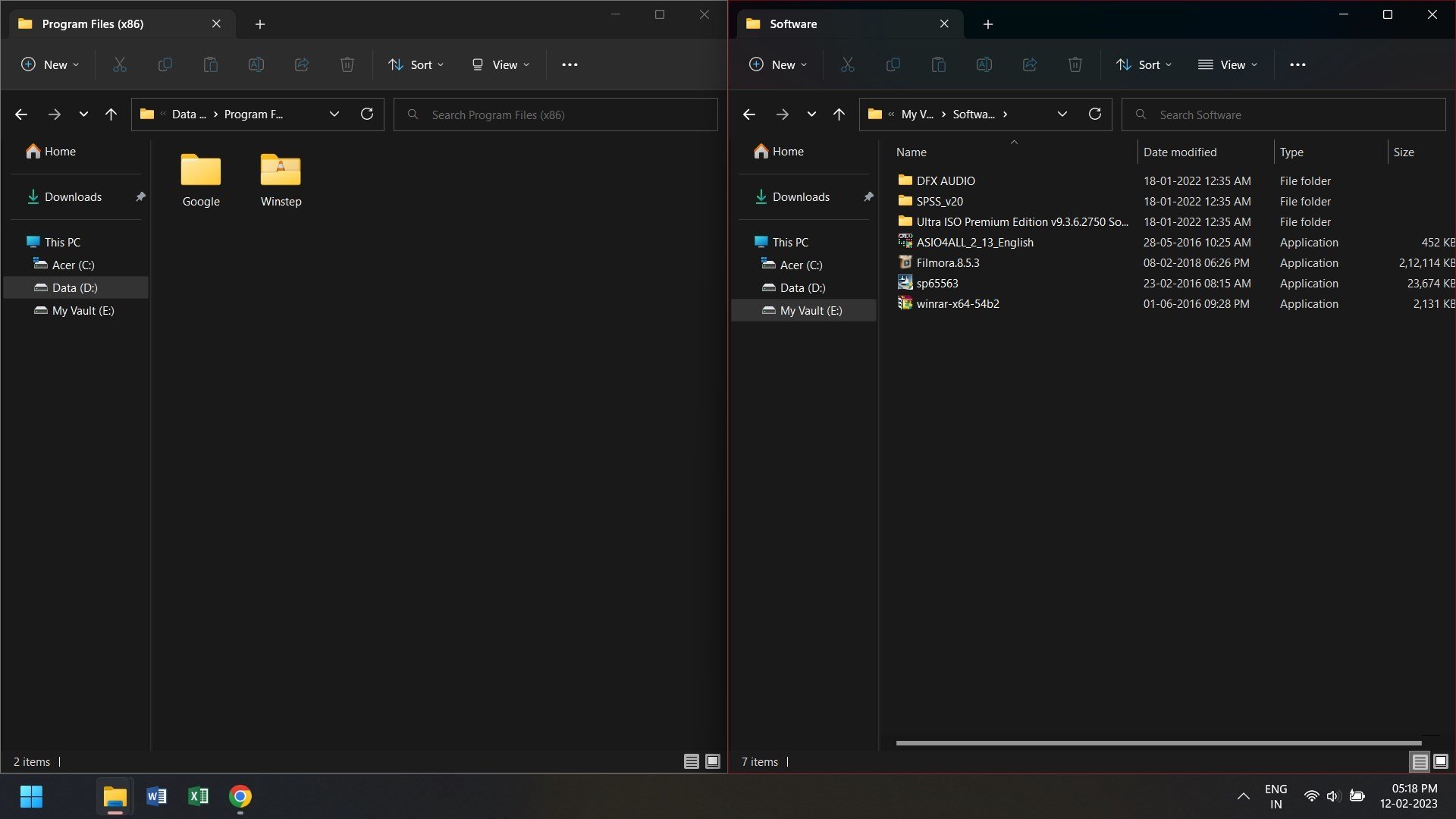The width and height of the screenshot is (1456, 819).
Task: Switch to large icons view in Software status bar
Action: click(x=1441, y=761)
